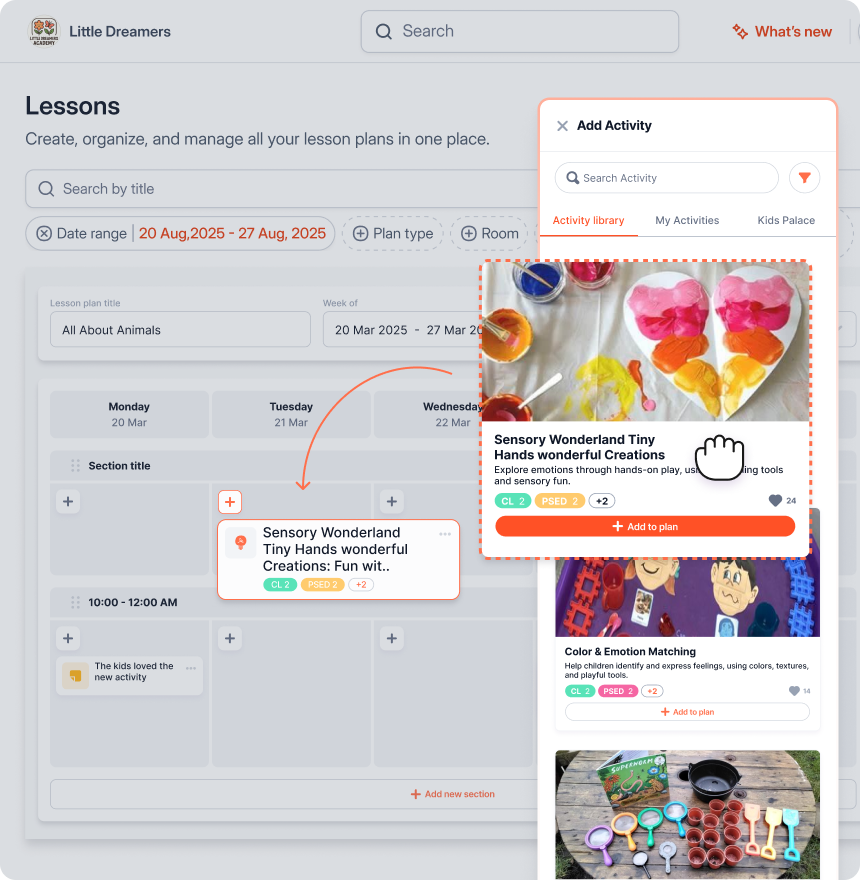Open the bug hunt activity photo

click(687, 814)
